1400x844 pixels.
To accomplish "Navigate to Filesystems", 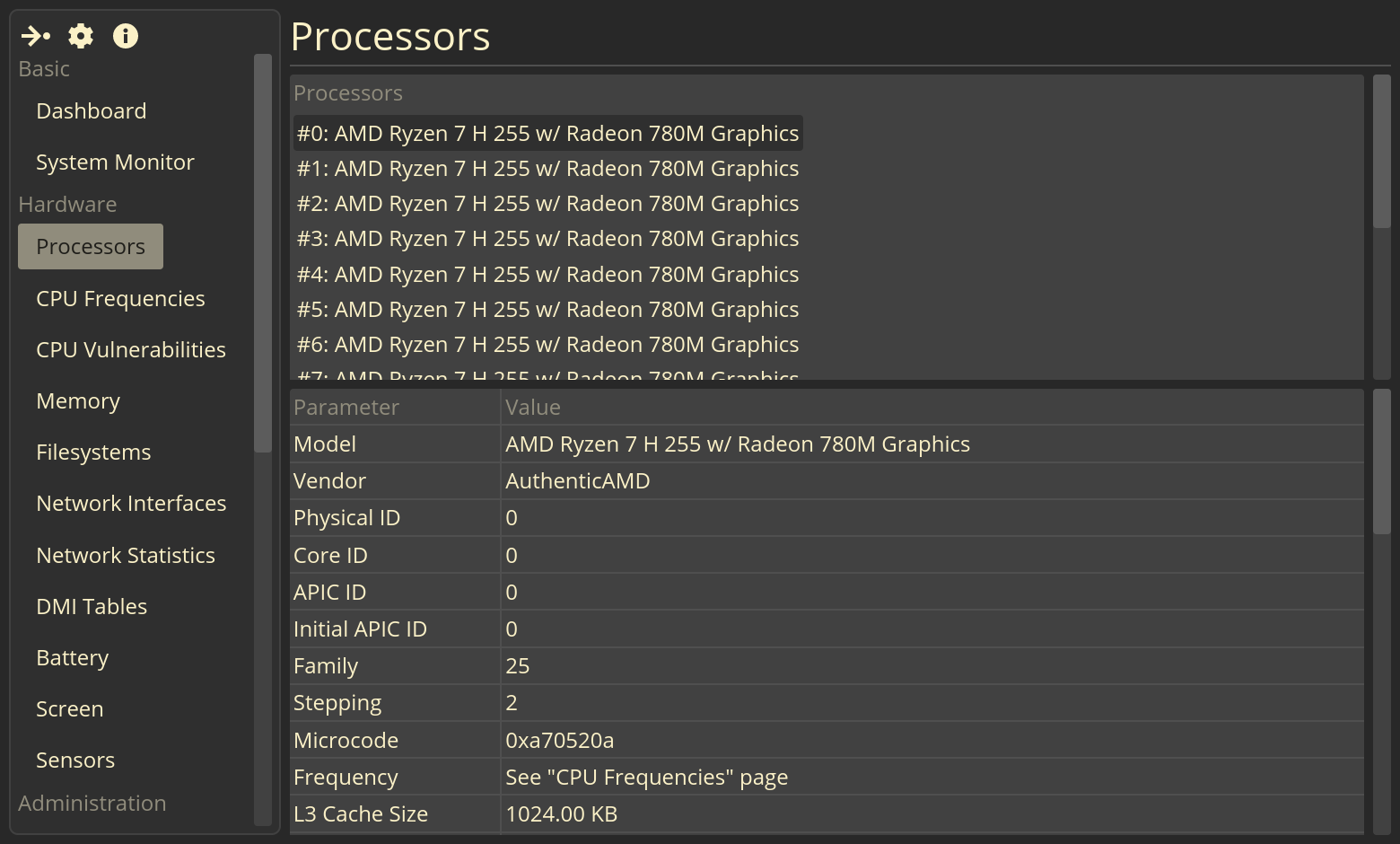I will 93,453.
